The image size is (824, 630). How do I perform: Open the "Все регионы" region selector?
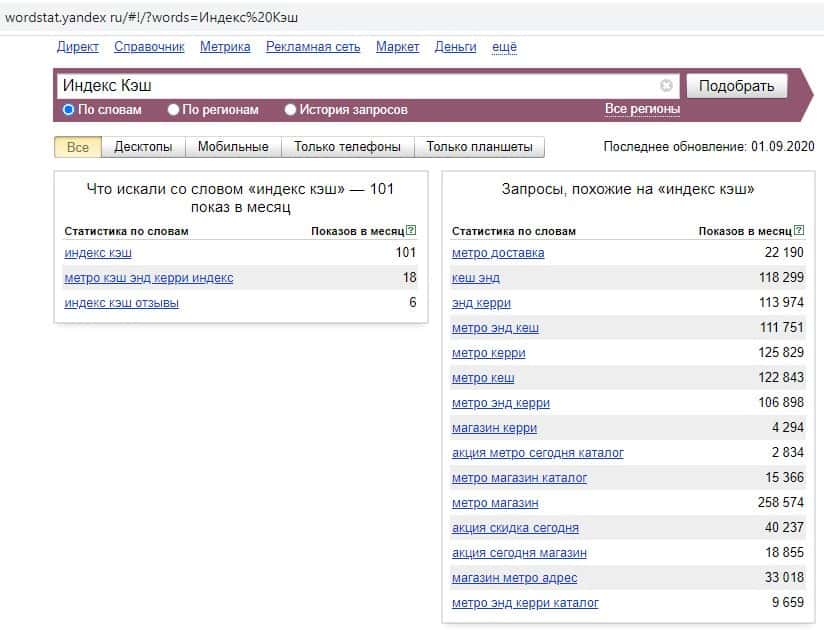[642, 109]
